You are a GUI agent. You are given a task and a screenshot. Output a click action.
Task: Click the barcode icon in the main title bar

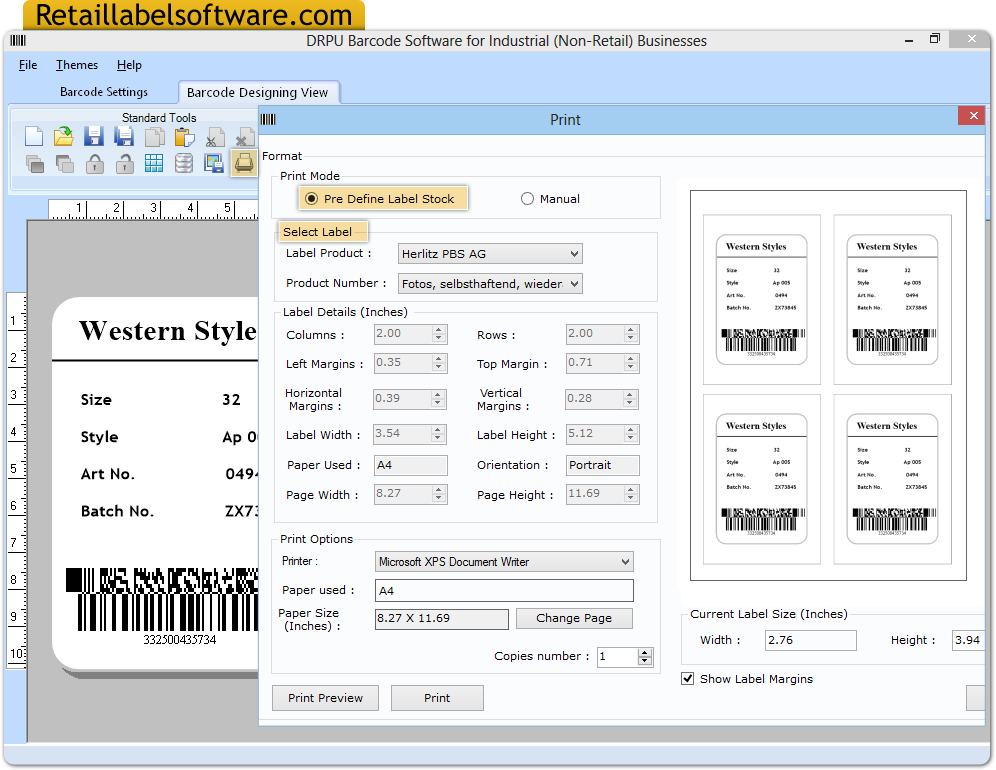pyautogui.click(x=18, y=41)
